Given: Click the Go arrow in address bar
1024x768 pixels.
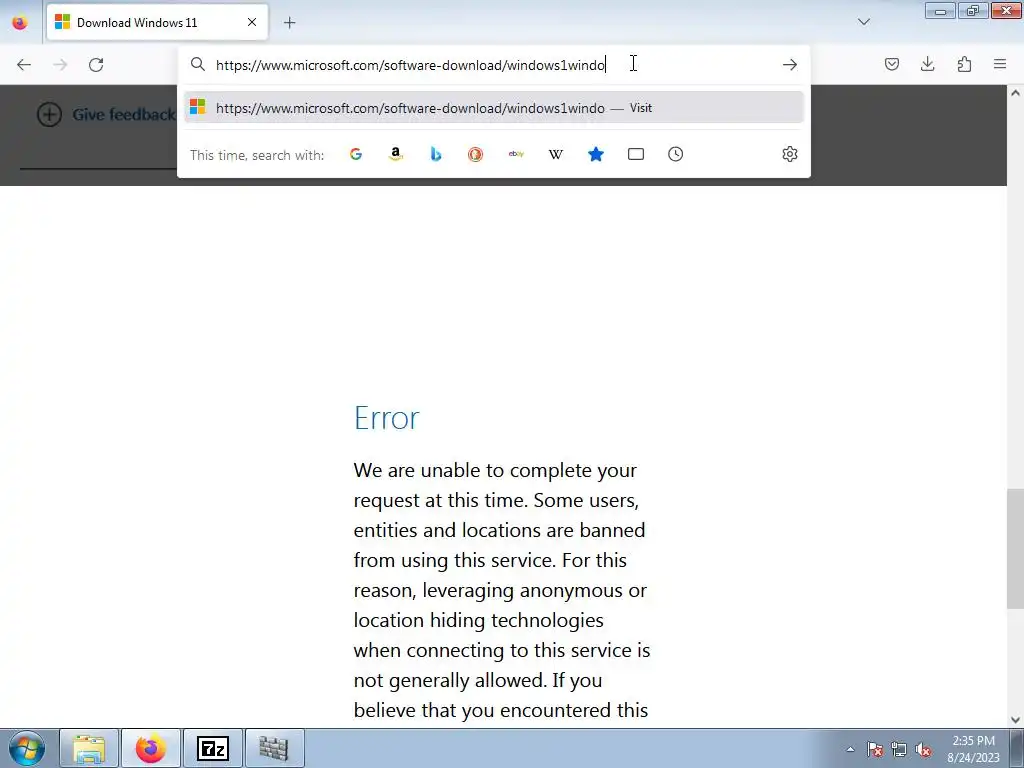Looking at the screenshot, I should [790, 65].
